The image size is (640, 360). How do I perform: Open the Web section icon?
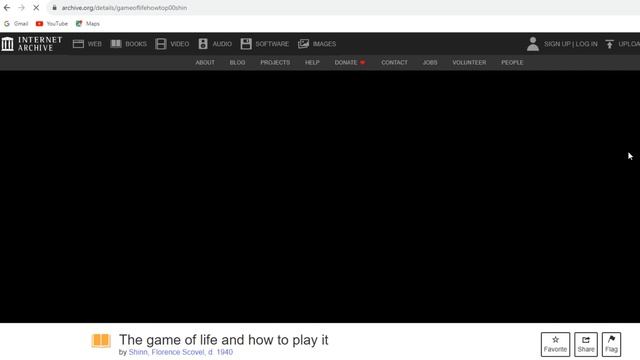(x=78, y=44)
